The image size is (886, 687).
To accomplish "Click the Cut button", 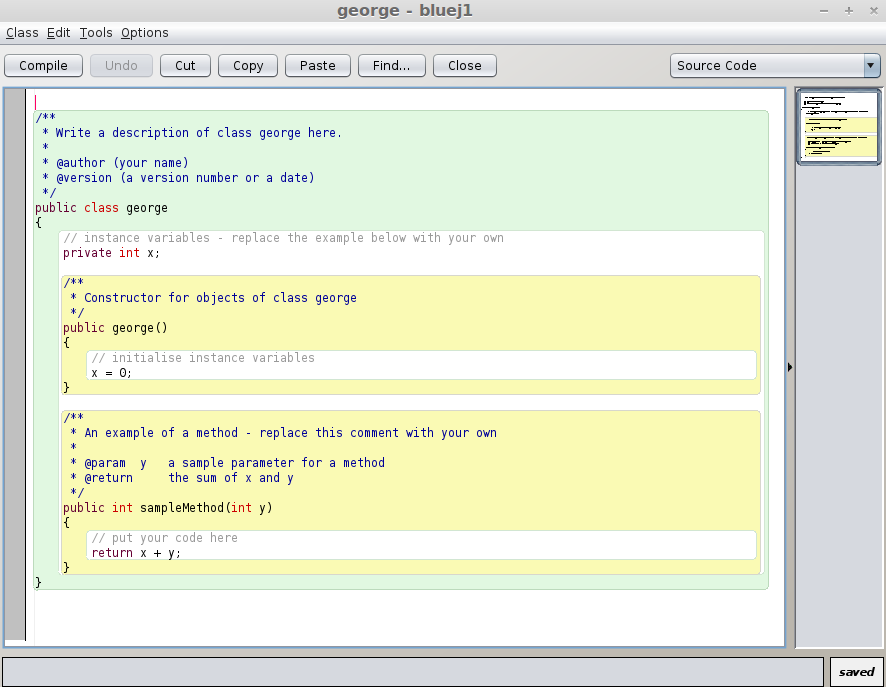I will [185, 66].
